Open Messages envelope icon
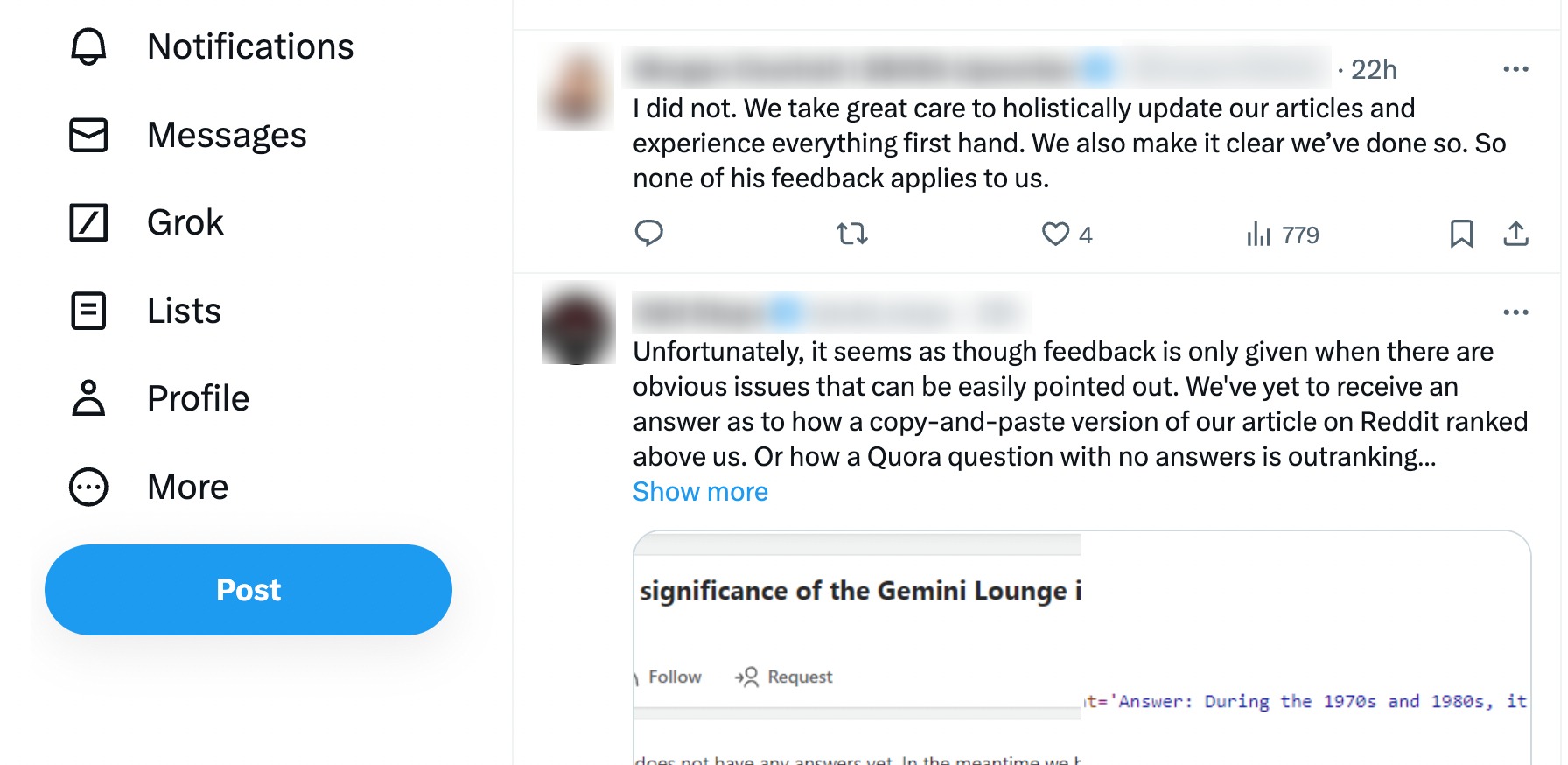The width and height of the screenshot is (1568, 765). (x=88, y=135)
